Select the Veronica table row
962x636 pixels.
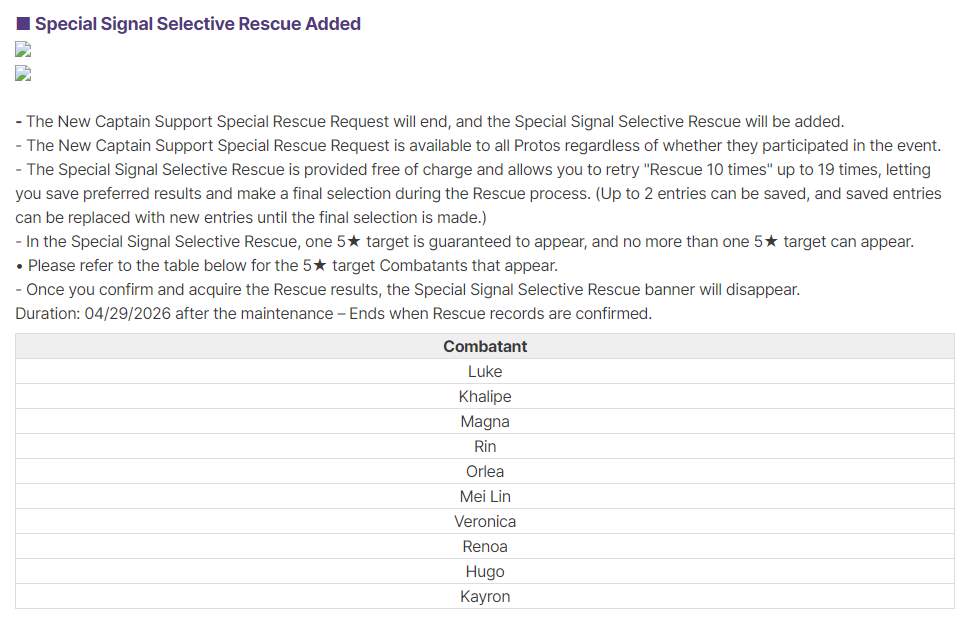485,521
